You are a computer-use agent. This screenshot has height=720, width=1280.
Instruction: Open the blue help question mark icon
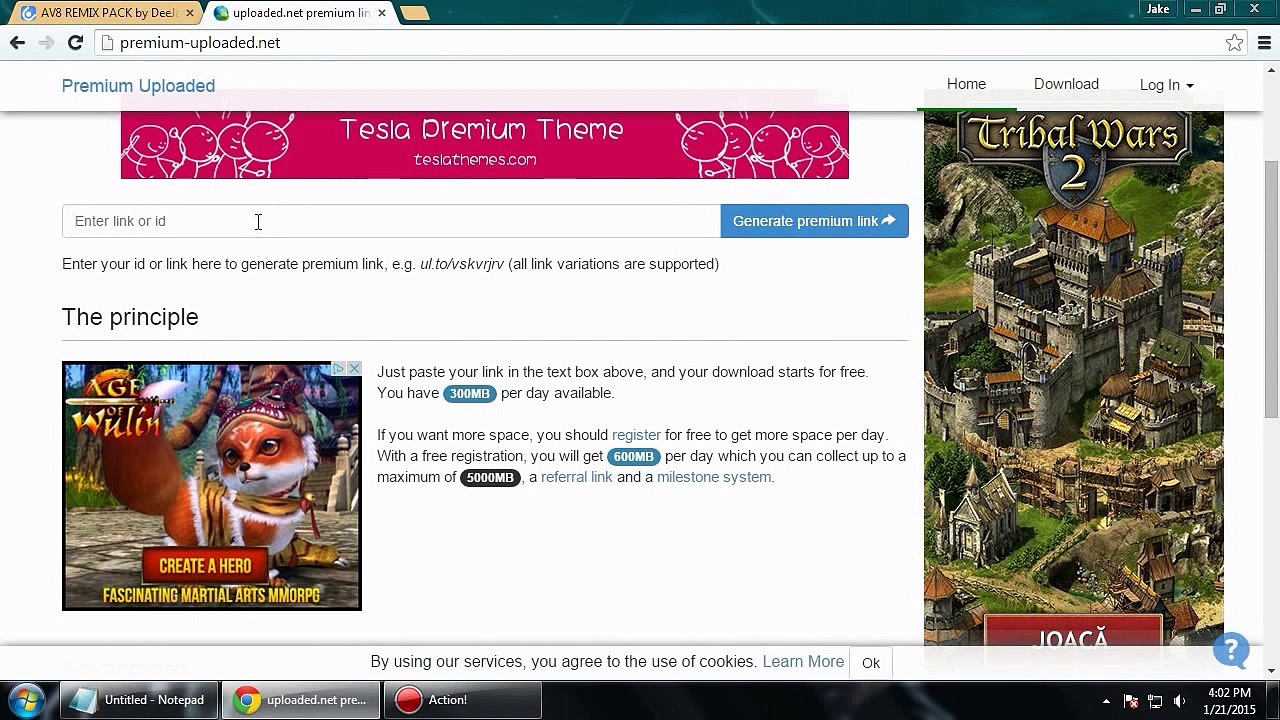[1231, 651]
